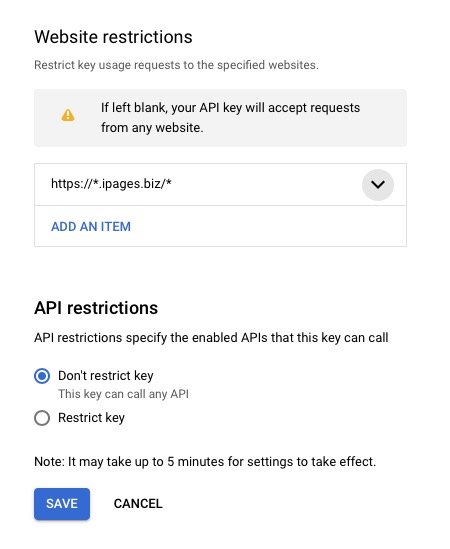Select the Don't restrict key radio button

pos(42,376)
